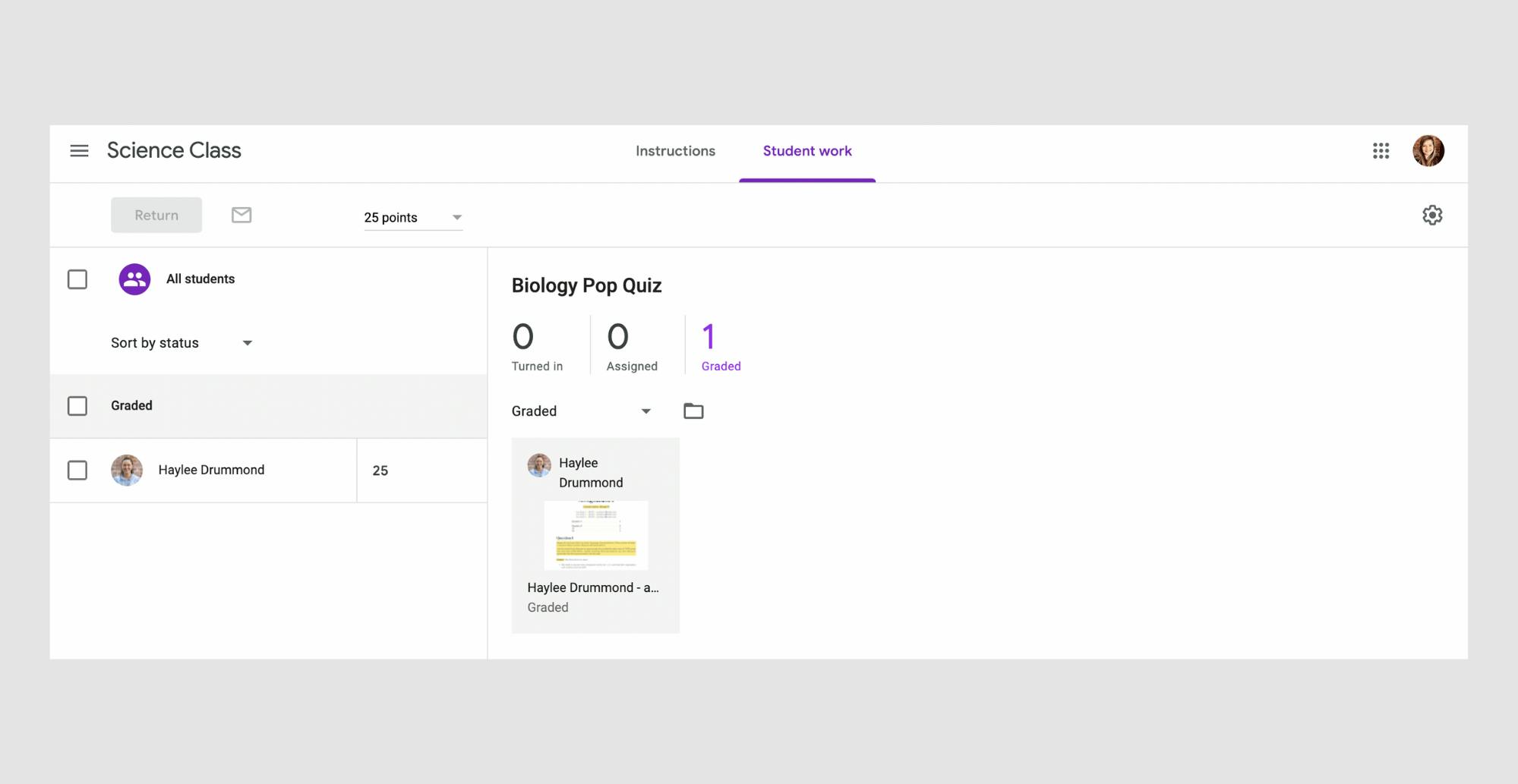Click the Science Class title link
Screen dimensions: 1518x784
pos(174,150)
